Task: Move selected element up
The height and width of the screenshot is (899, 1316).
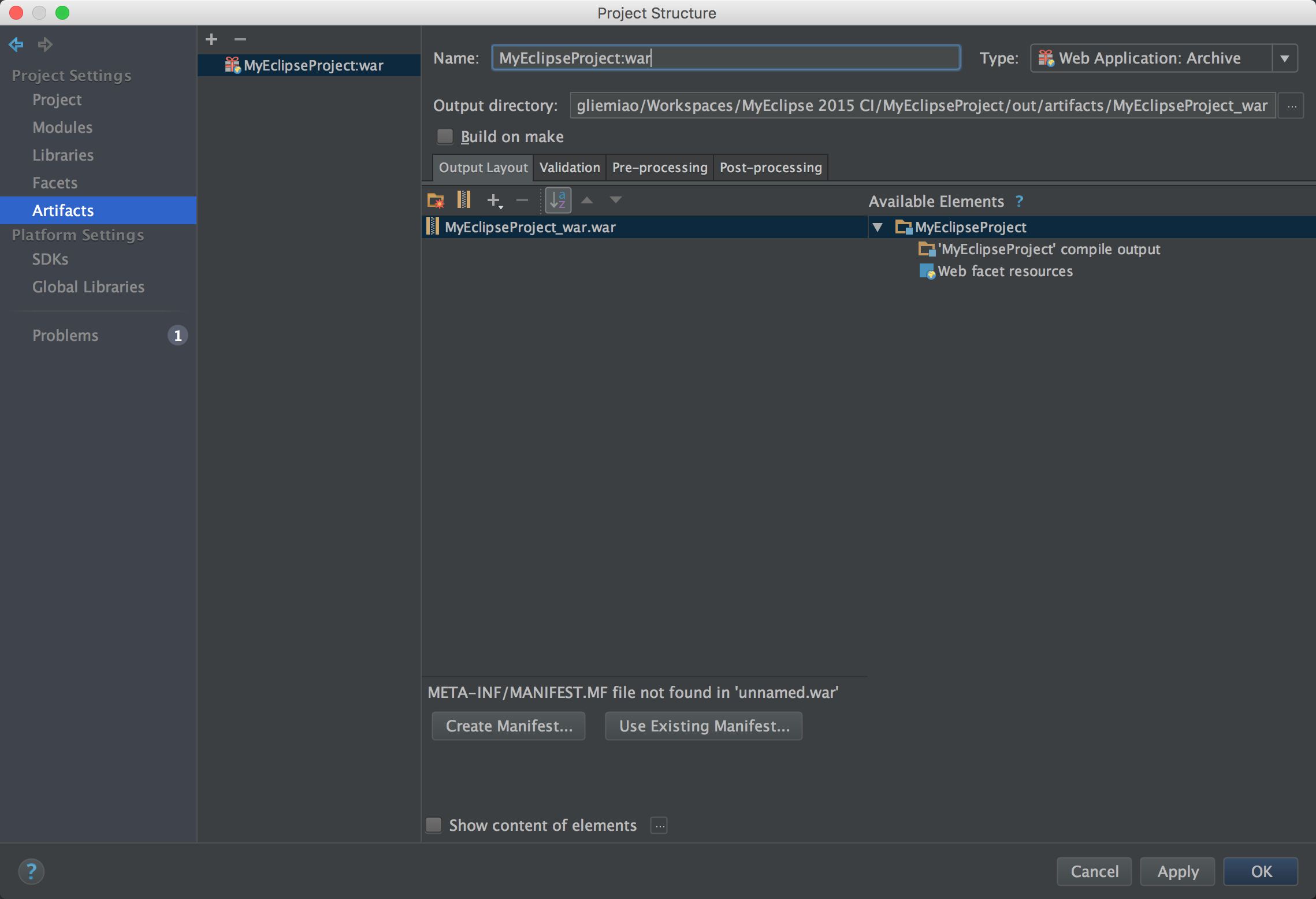Action: pos(587,200)
